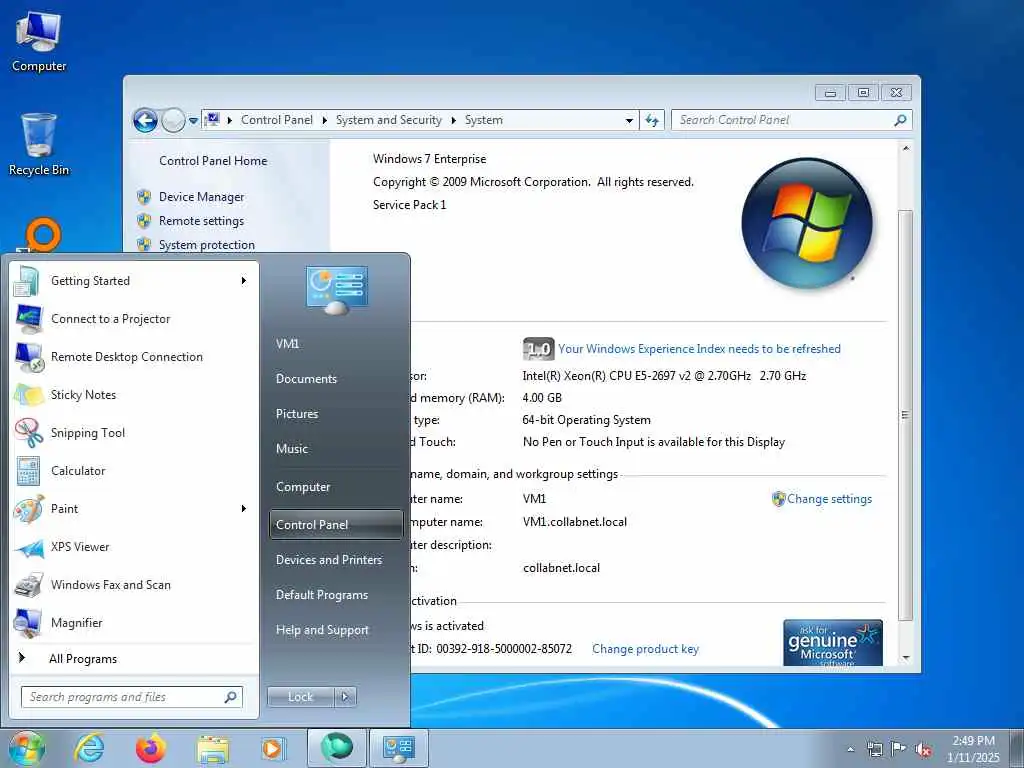Click the VM1 user folder in Start menu
1024x768 pixels.
pyautogui.click(x=287, y=344)
